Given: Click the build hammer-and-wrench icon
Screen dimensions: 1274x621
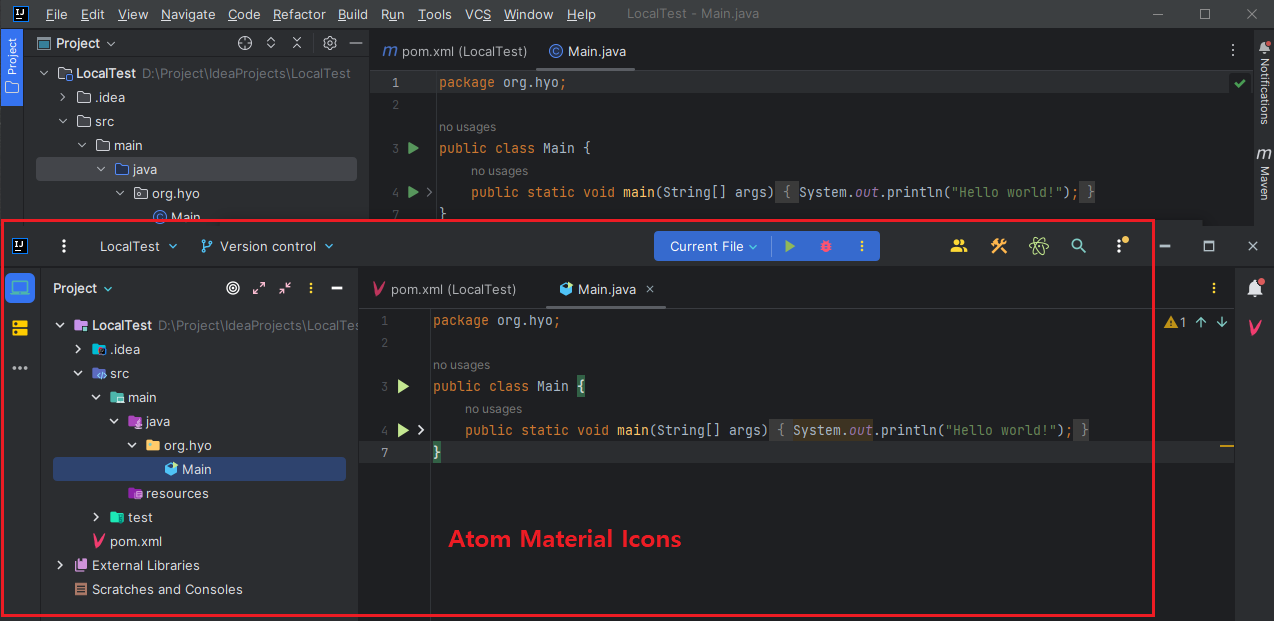Looking at the screenshot, I should 999,246.
